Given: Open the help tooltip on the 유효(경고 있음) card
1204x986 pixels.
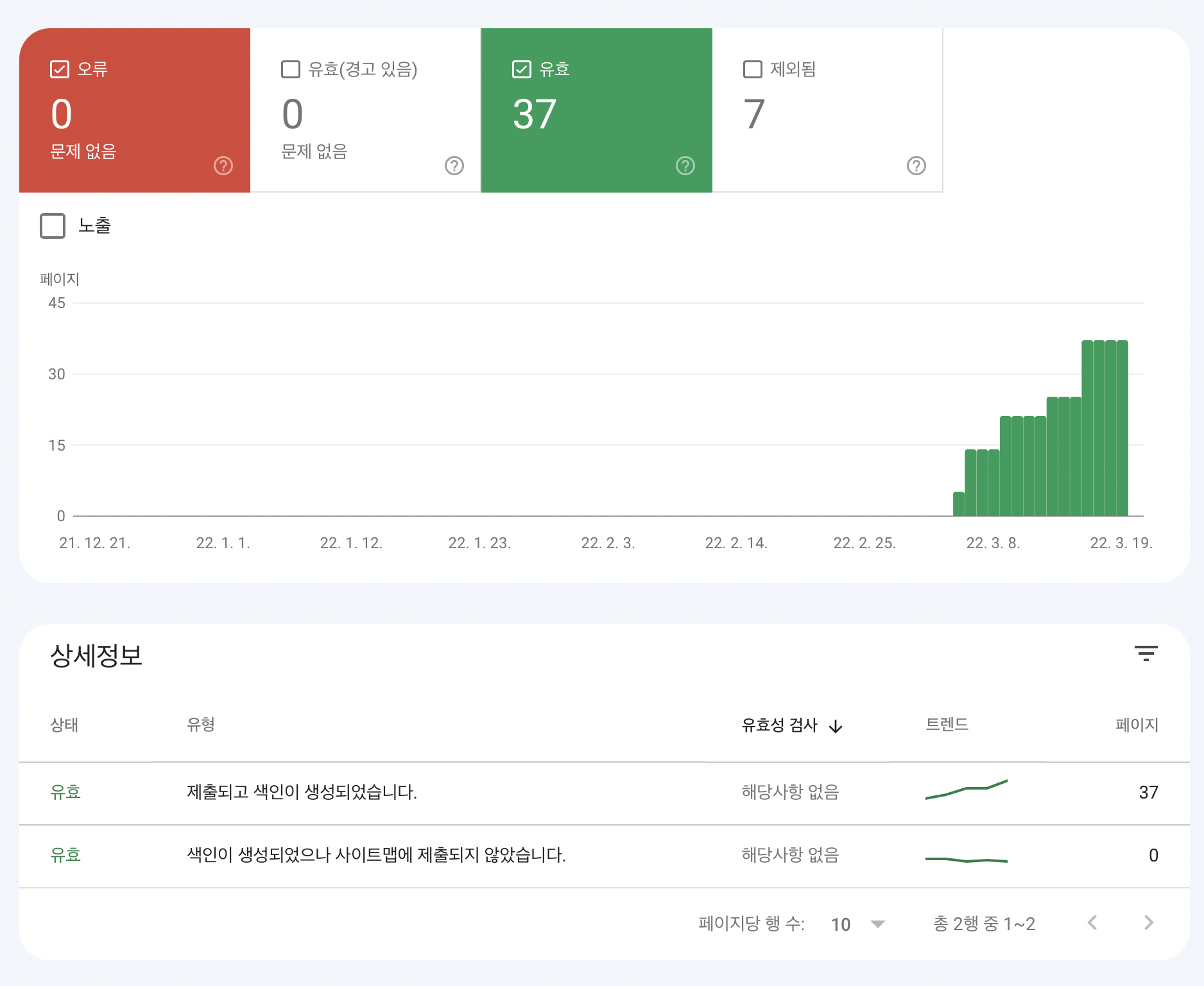Looking at the screenshot, I should coord(454,166).
